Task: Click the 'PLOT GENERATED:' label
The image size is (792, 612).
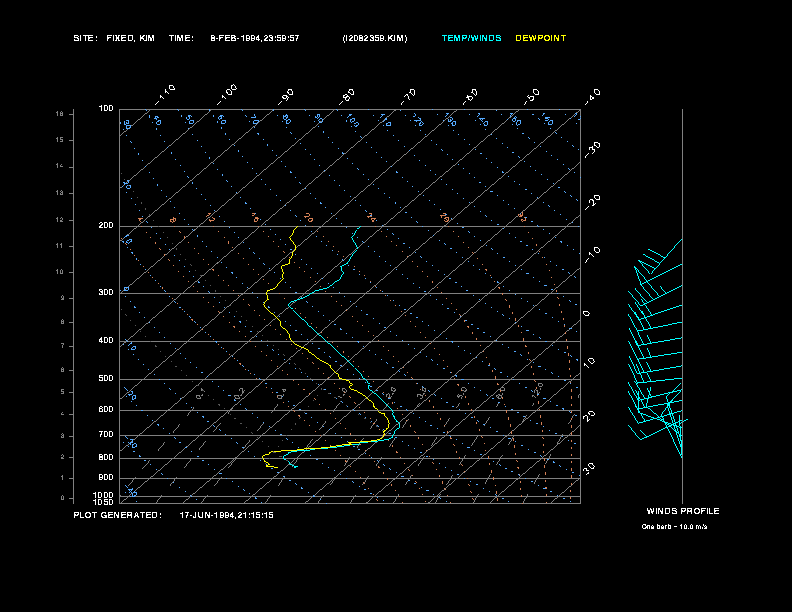Action: (118, 515)
